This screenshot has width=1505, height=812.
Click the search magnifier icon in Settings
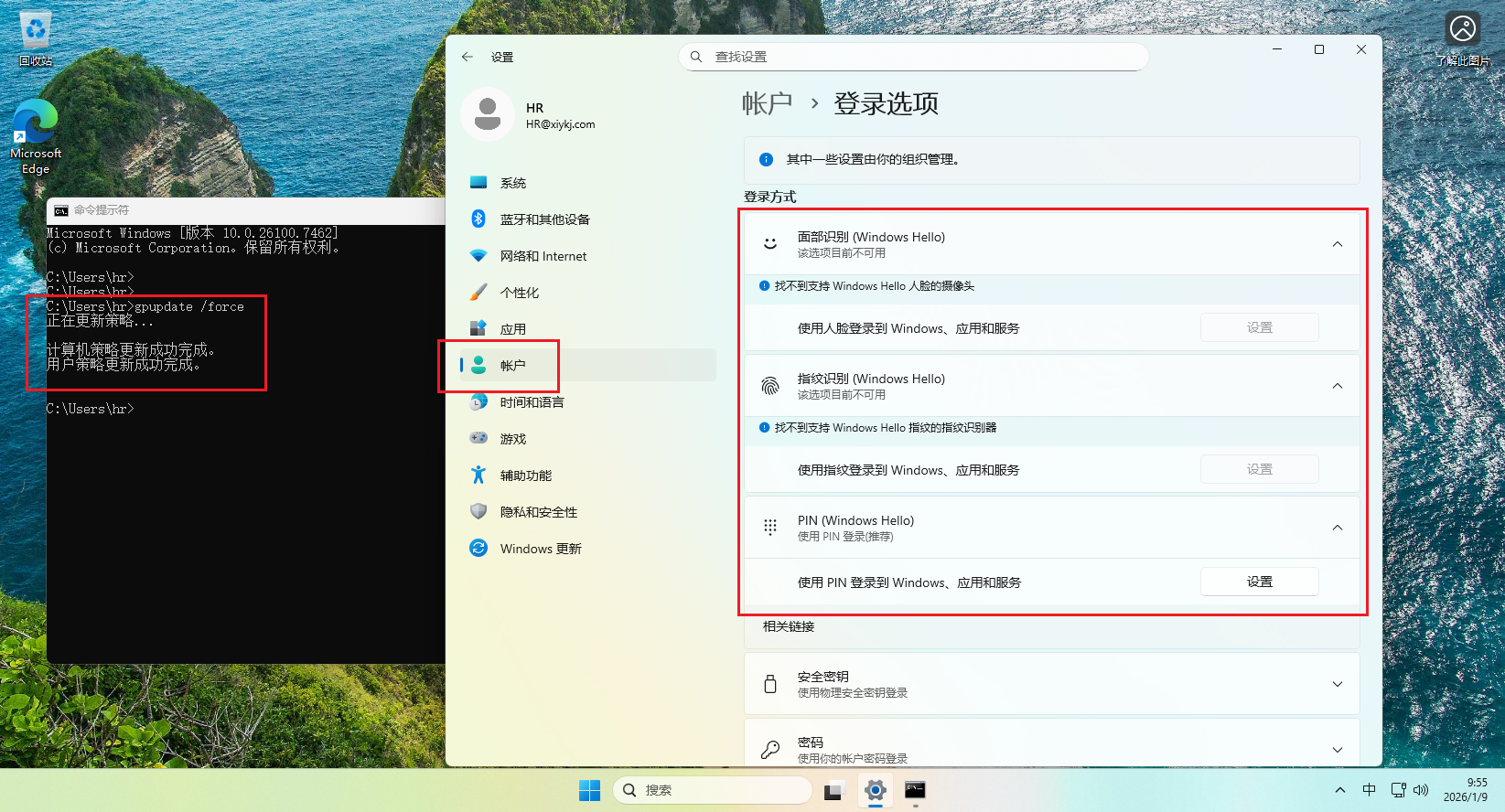click(696, 57)
